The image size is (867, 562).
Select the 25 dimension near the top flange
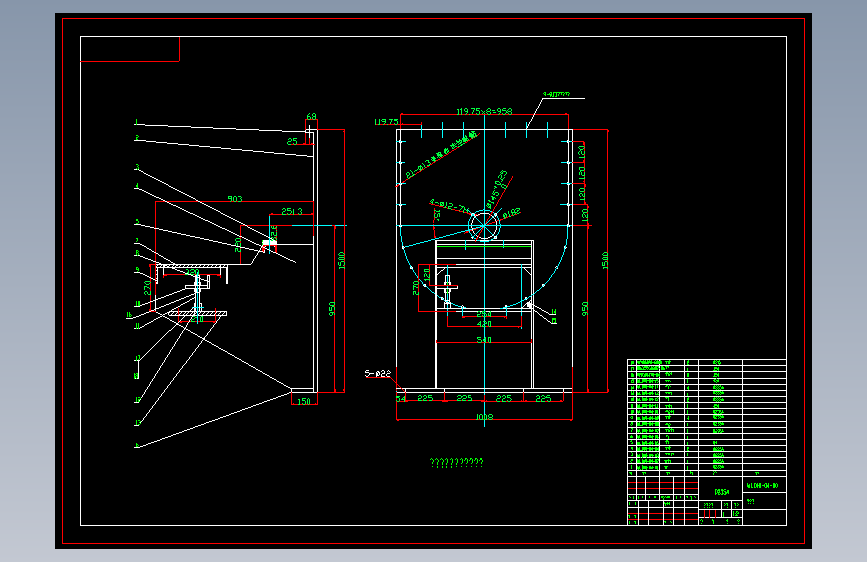[292, 142]
